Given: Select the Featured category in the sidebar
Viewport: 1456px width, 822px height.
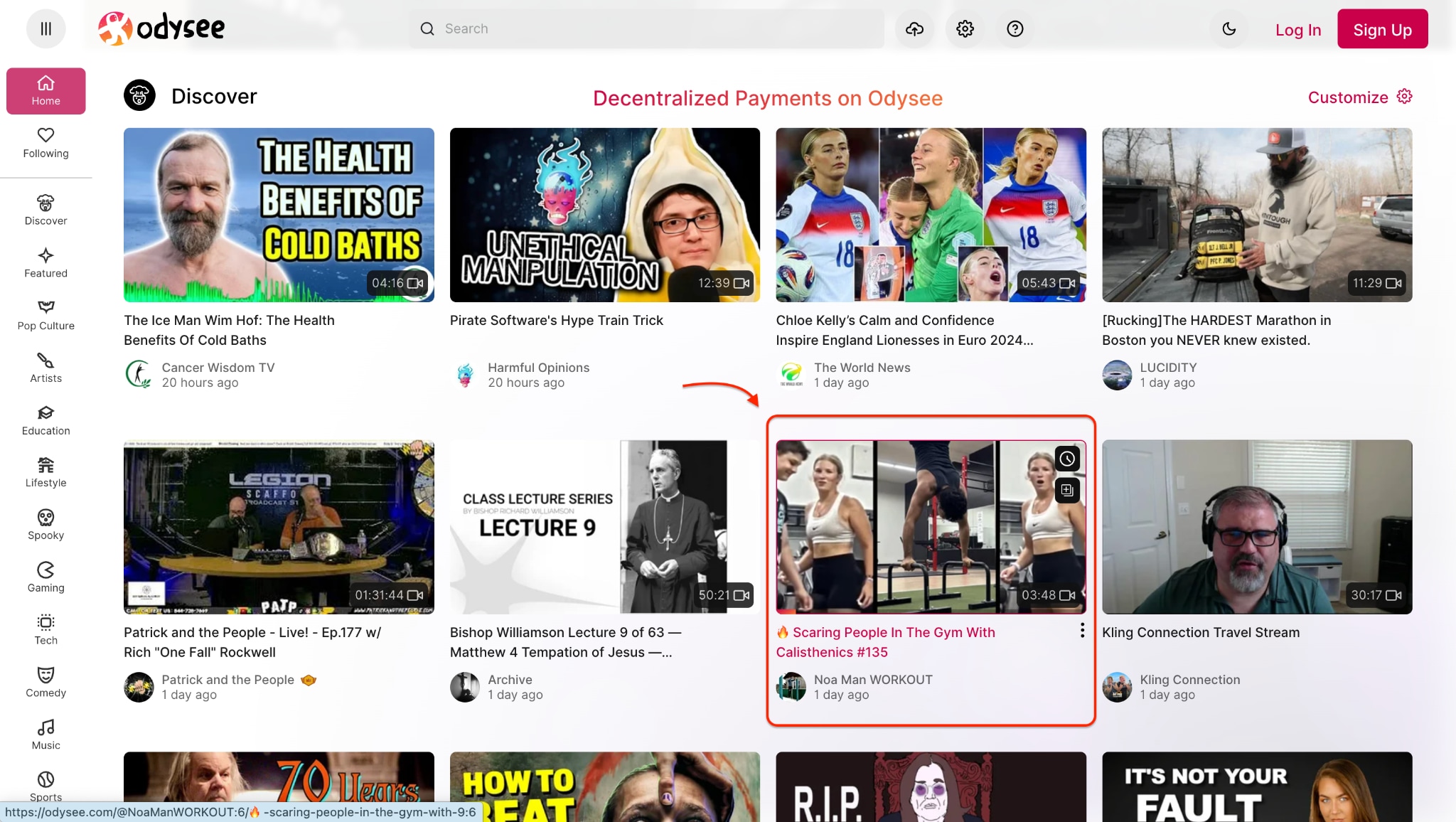Looking at the screenshot, I should click(45, 262).
